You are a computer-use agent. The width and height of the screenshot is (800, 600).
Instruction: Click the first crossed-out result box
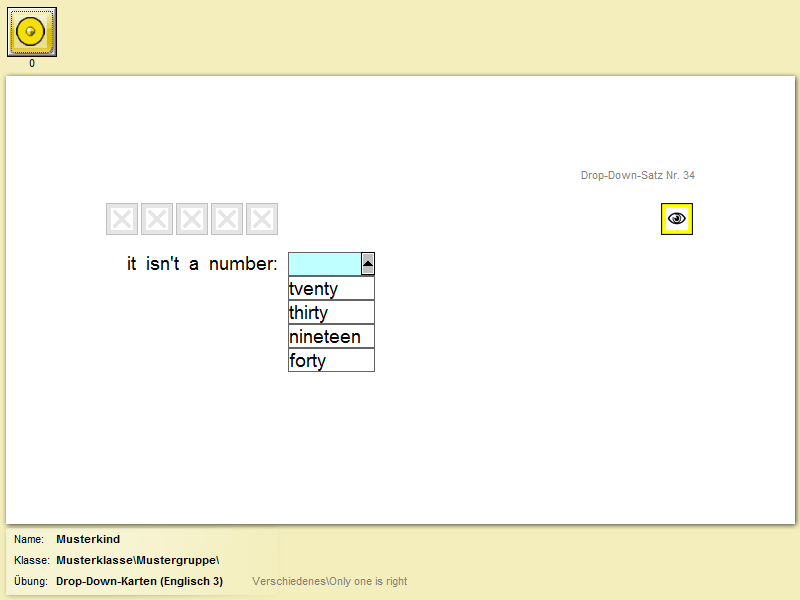[122, 219]
